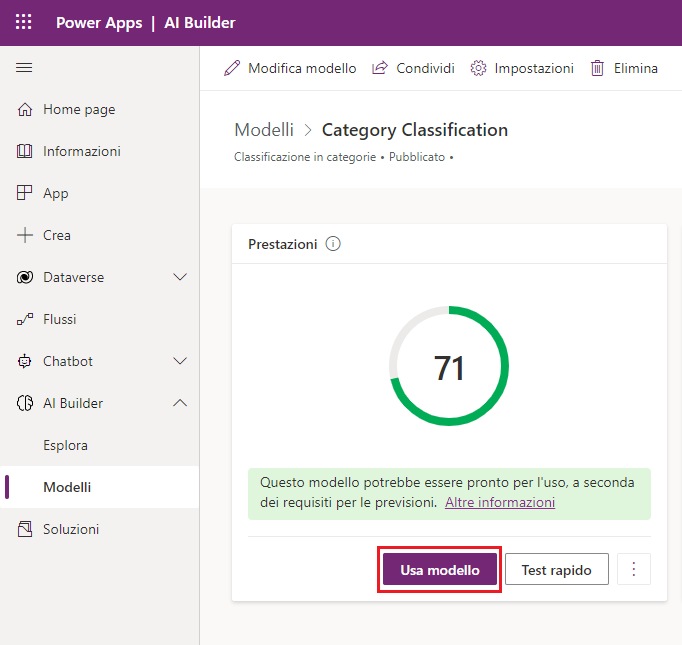The width and height of the screenshot is (682, 645).
Task: Click the Usa modello button
Action: pyautogui.click(x=440, y=569)
